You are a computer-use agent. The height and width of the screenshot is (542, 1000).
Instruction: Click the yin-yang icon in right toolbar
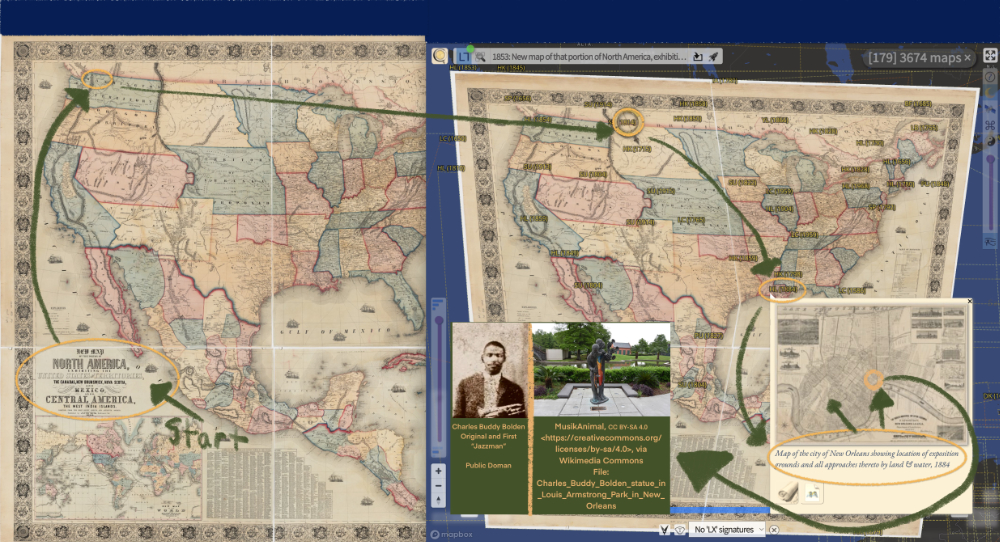point(990,141)
